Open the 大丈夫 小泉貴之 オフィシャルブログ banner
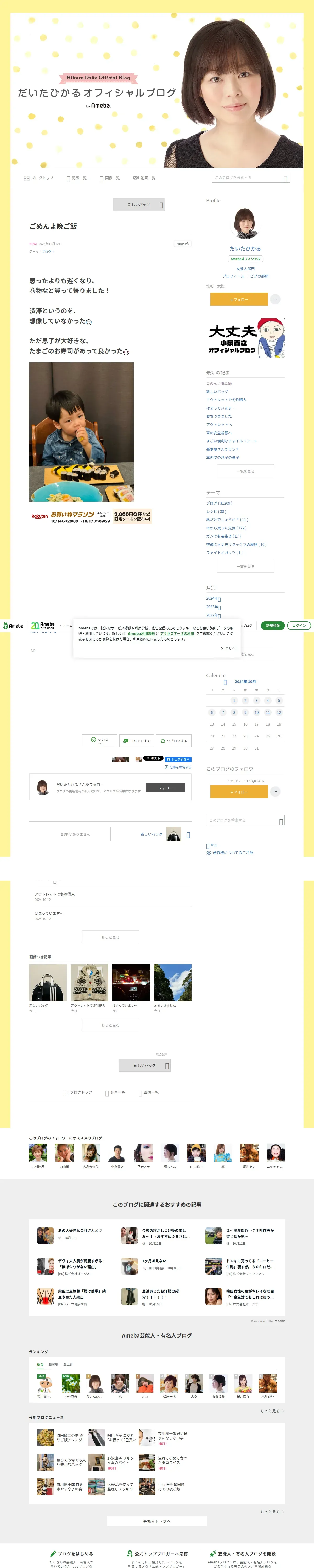The width and height of the screenshot is (314, 1568). pyautogui.click(x=245, y=338)
